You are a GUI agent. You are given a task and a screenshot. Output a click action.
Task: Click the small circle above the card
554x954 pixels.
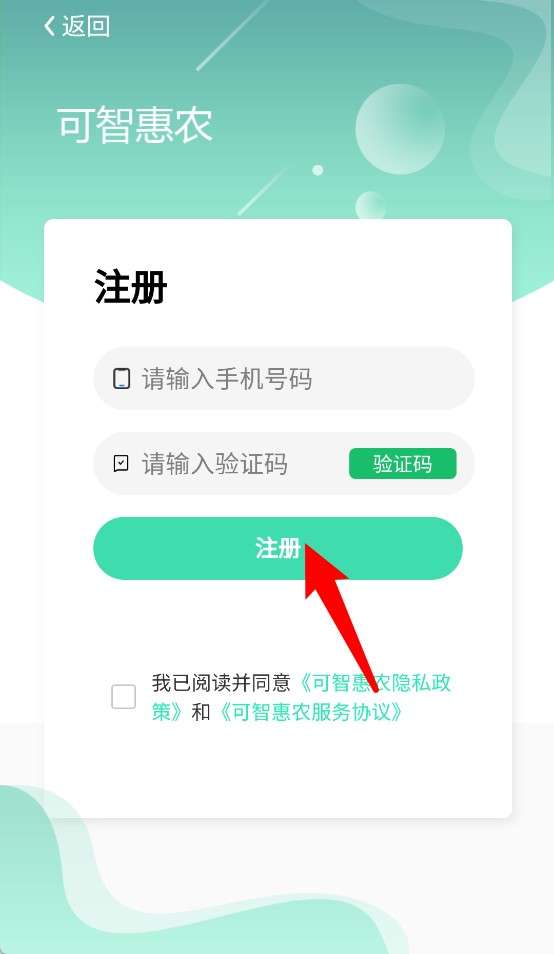point(370,205)
